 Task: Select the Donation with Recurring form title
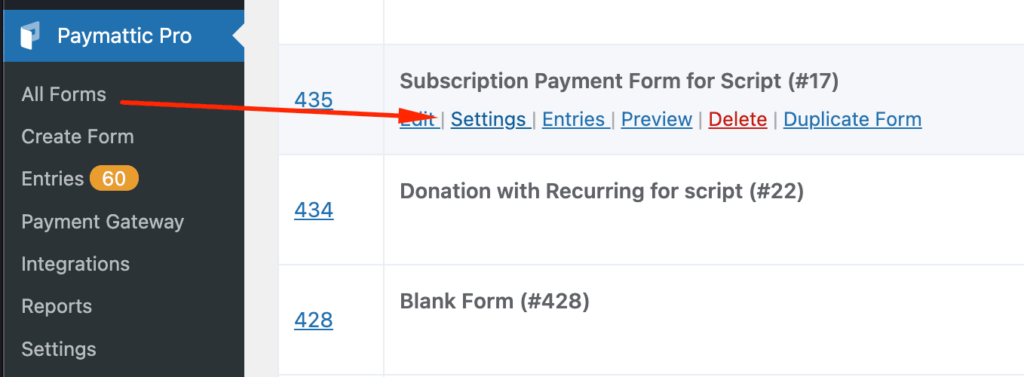(601, 191)
